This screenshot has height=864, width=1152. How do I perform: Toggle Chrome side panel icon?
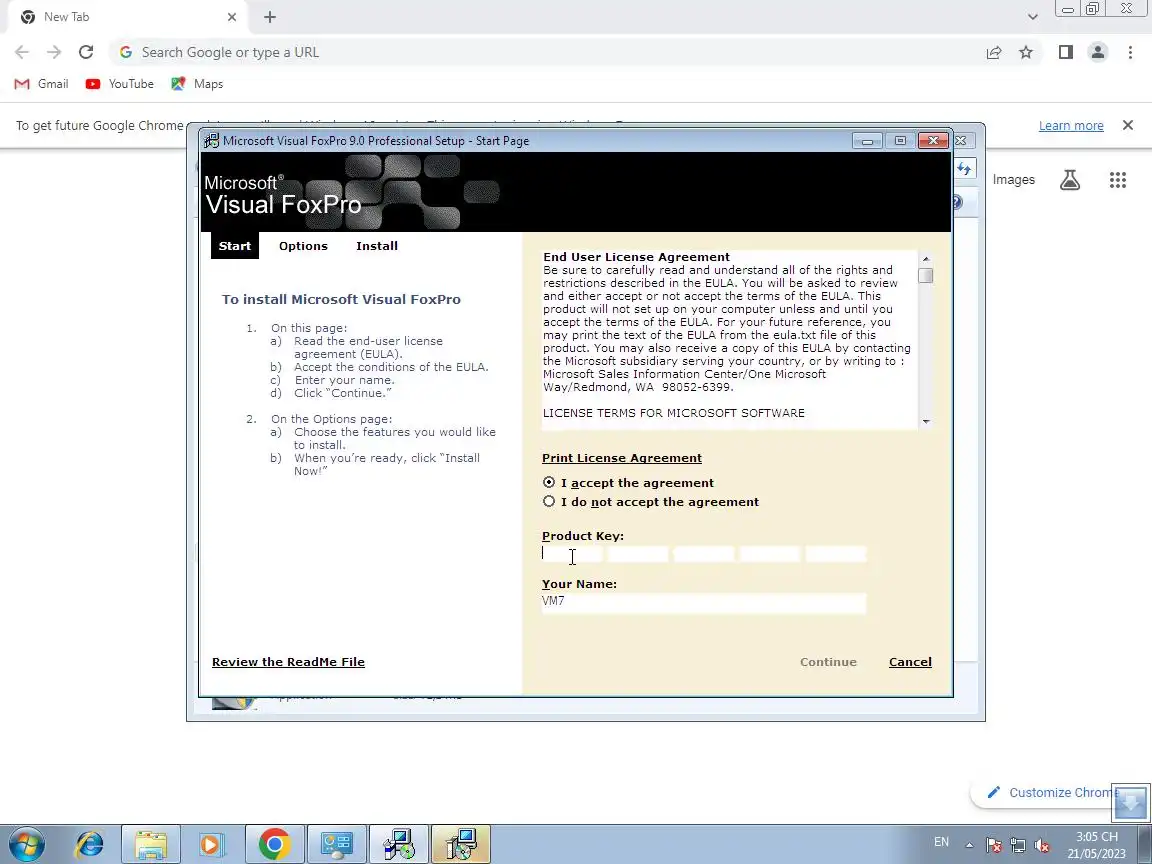click(x=1065, y=52)
